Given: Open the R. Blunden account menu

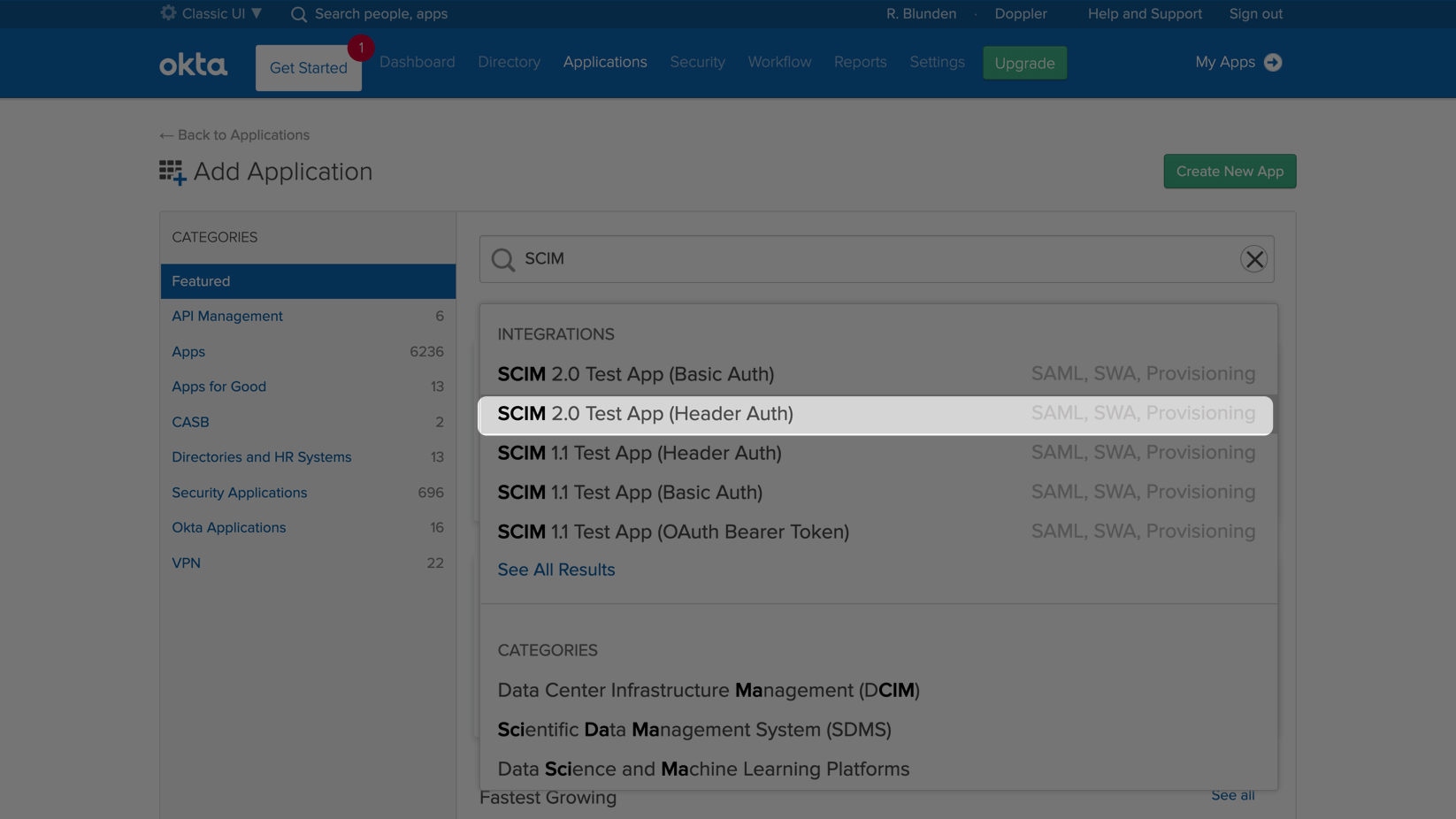Looking at the screenshot, I should click(x=921, y=14).
